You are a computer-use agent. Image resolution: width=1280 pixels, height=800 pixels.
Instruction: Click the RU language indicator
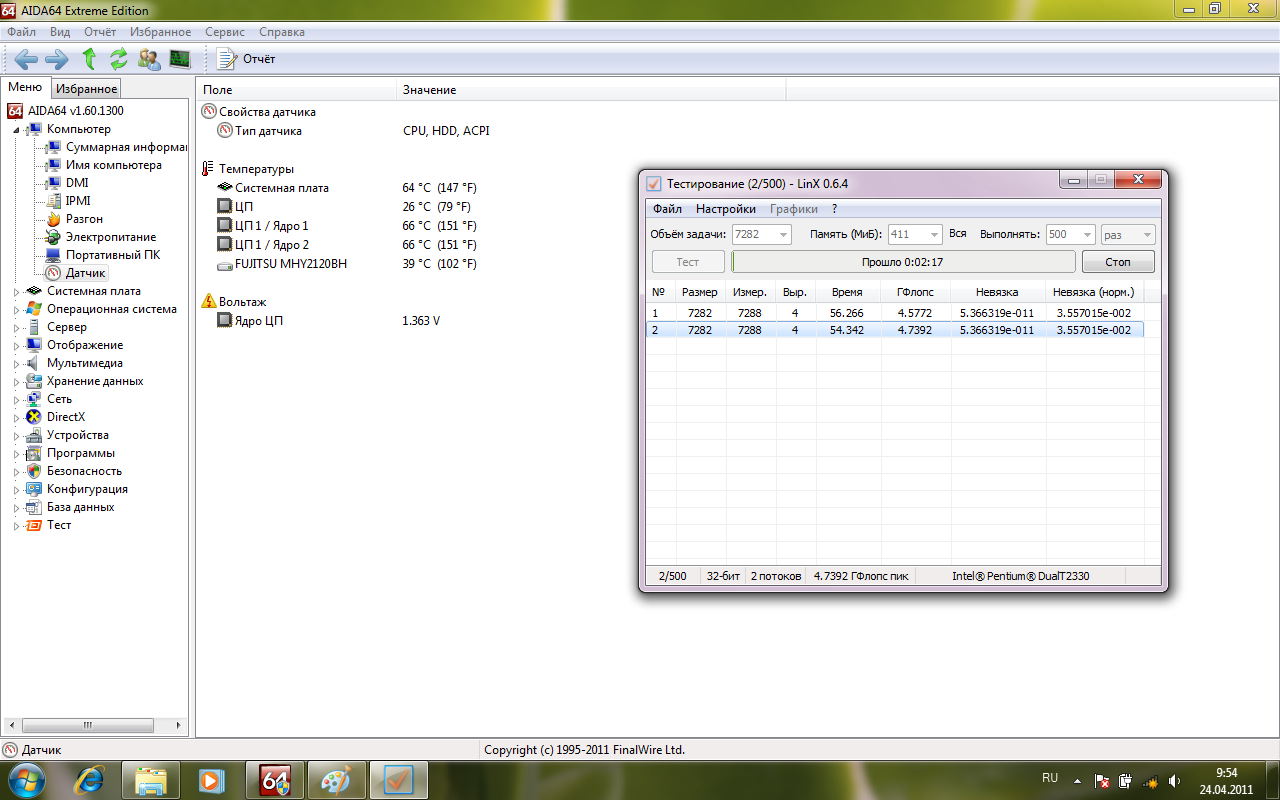(x=1050, y=778)
